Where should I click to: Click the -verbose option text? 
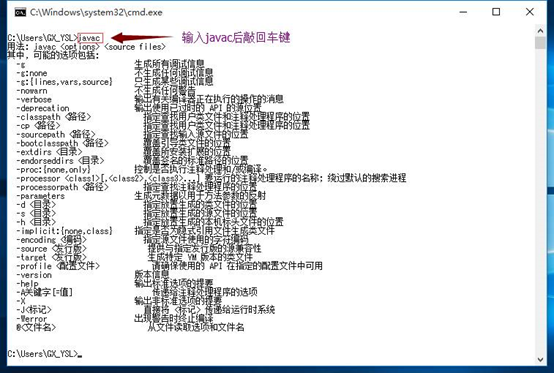click(34, 100)
